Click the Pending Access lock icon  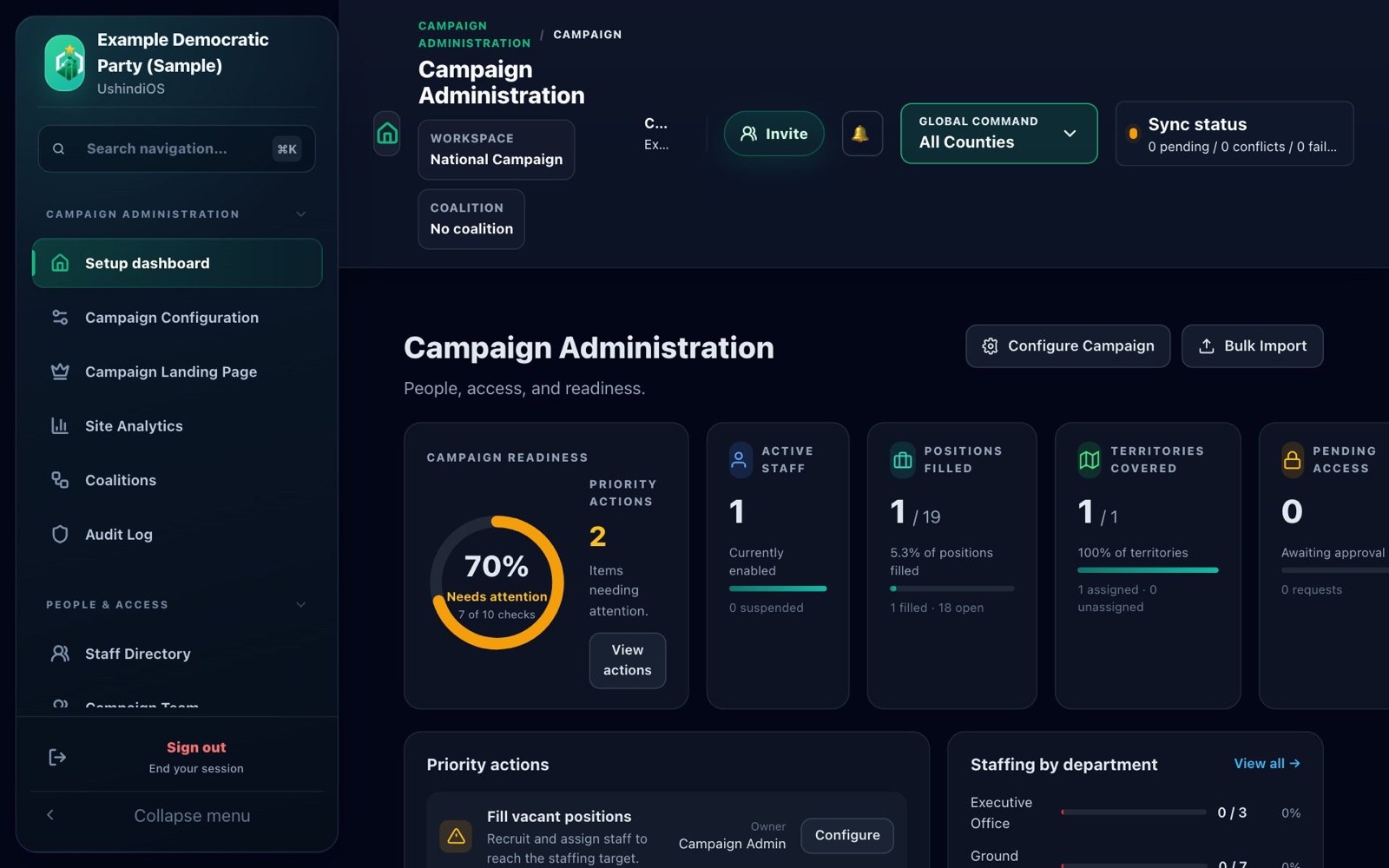(x=1293, y=460)
